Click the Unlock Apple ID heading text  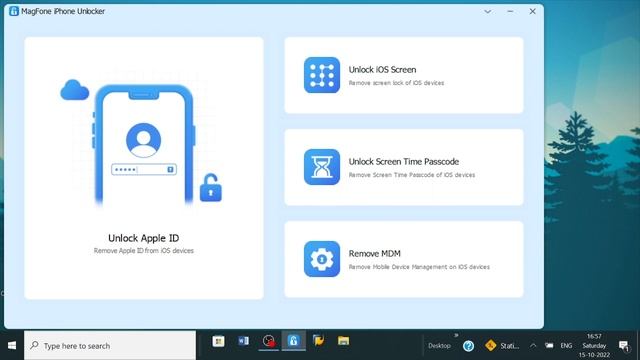[x=144, y=238]
